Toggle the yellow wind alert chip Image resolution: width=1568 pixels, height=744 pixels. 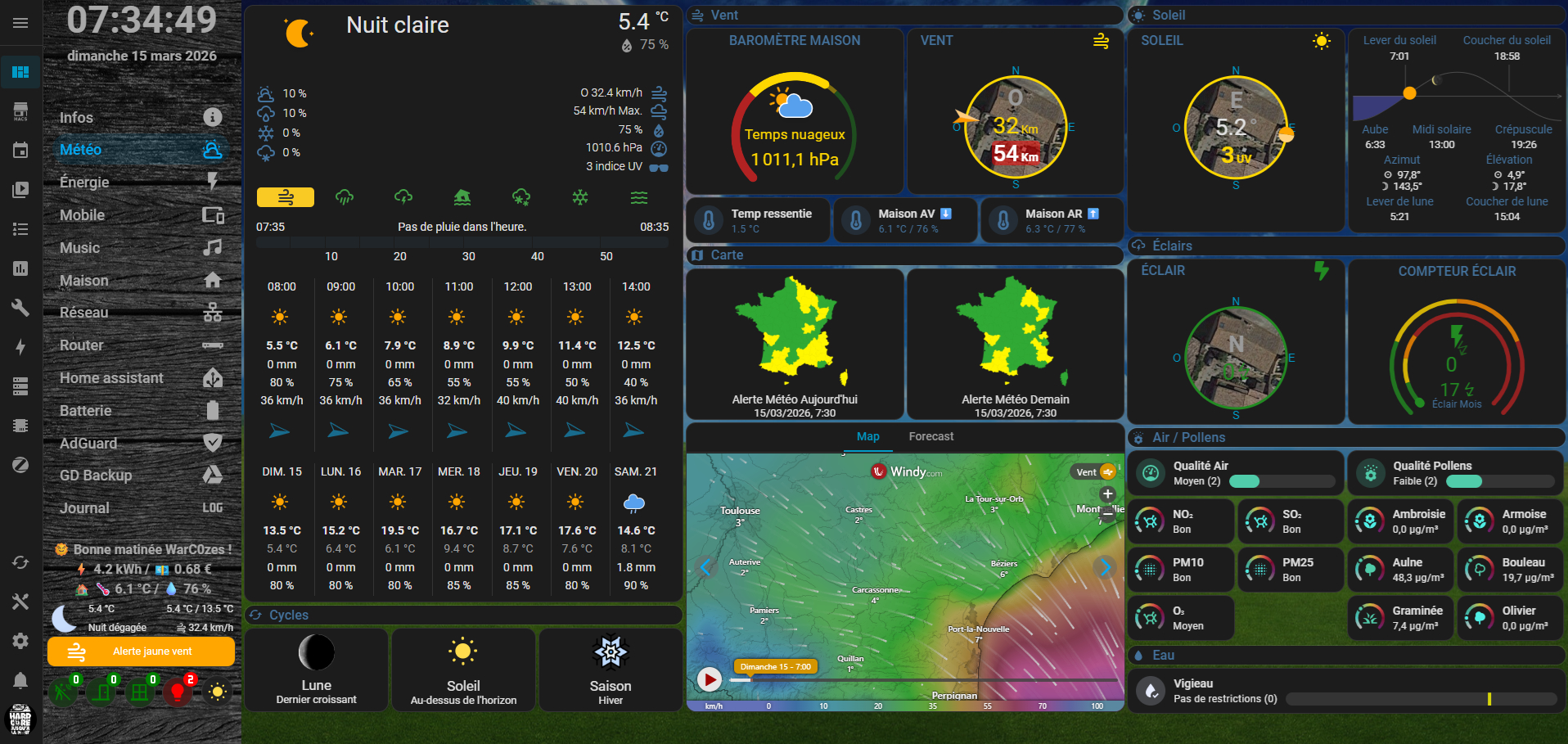[x=286, y=197]
